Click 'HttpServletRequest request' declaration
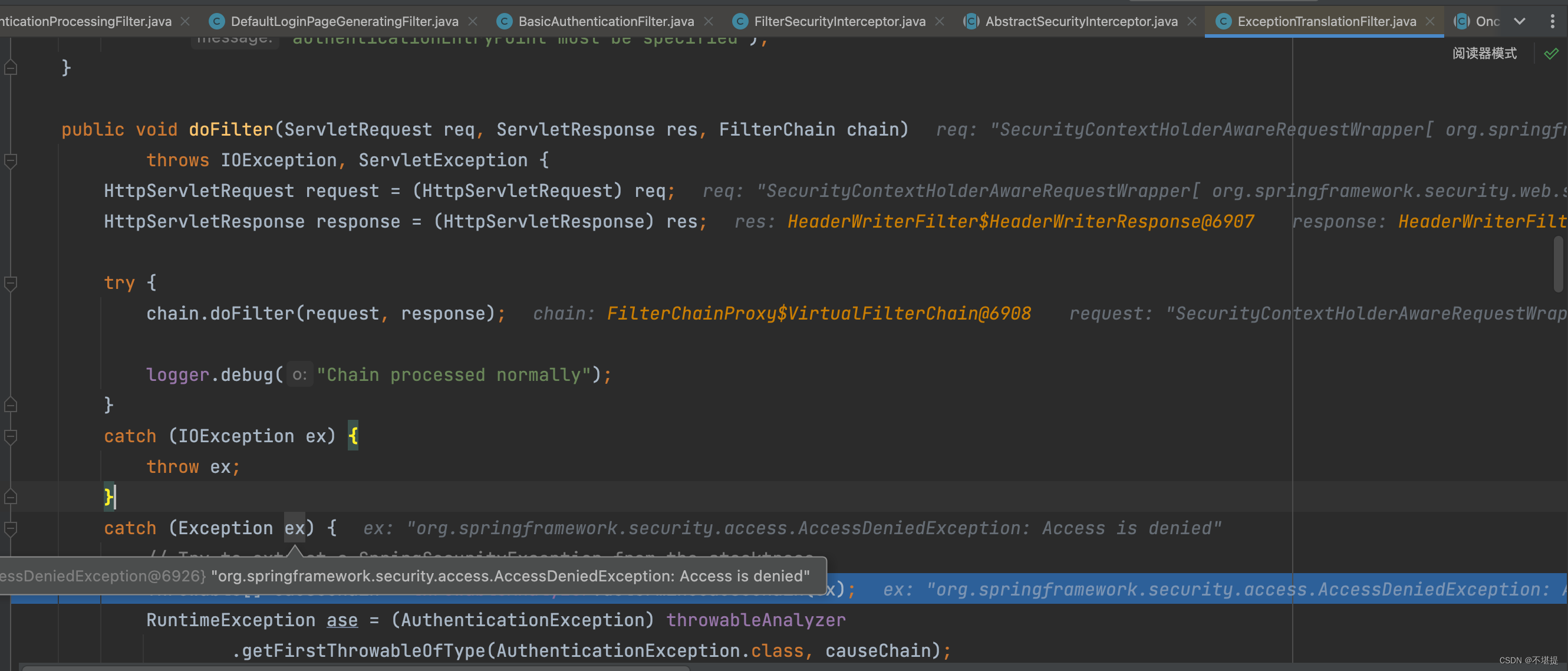This screenshot has width=1568, height=671. [242, 191]
